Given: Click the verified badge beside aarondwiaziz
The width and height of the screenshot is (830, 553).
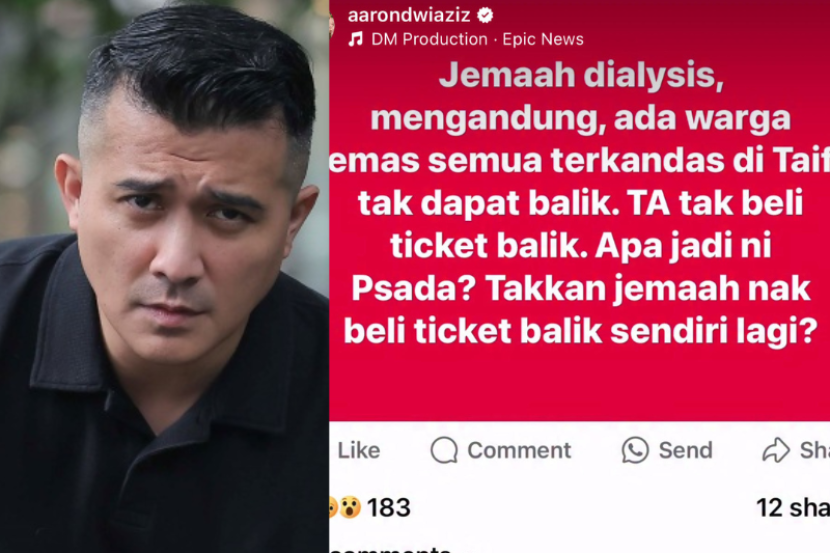Looking at the screenshot, I should click(485, 15).
